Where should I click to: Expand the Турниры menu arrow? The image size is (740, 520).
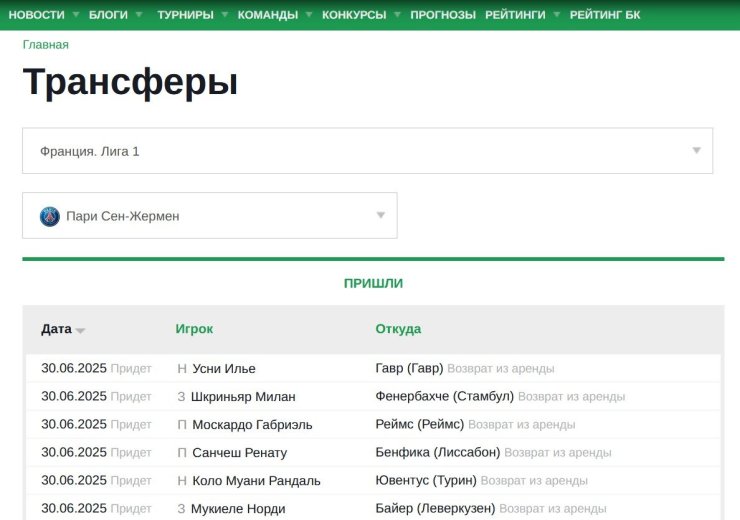pyautogui.click(x=224, y=15)
